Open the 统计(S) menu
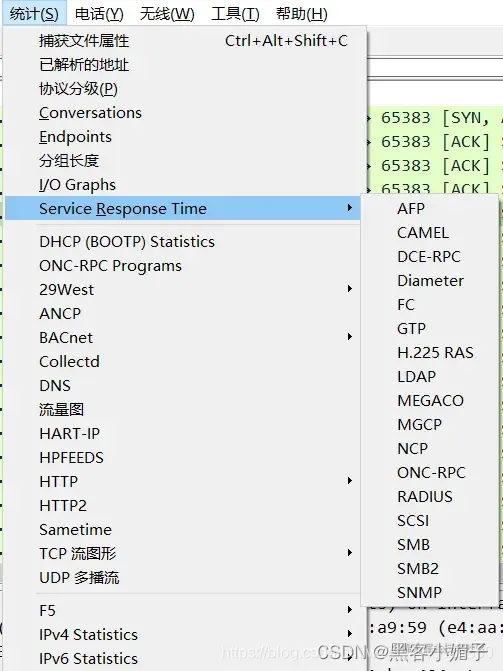This screenshot has width=503, height=671. coord(34,14)
